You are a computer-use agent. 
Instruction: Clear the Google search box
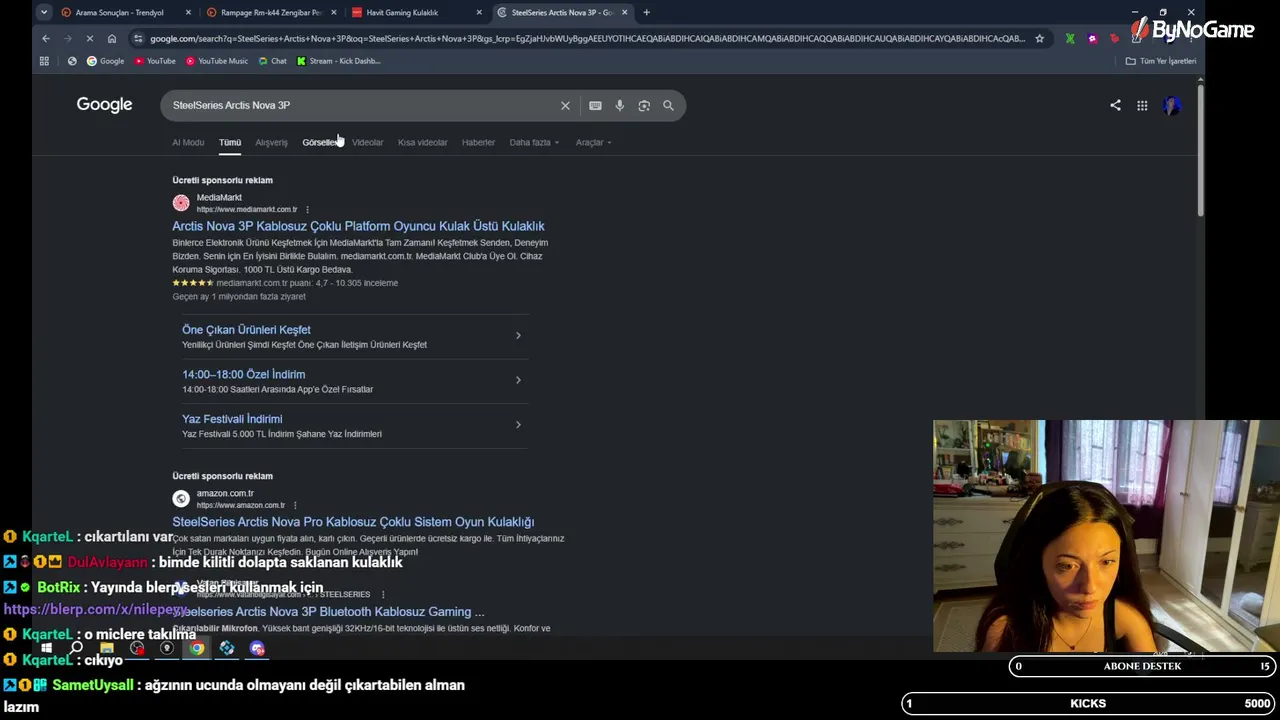(565, 105)
